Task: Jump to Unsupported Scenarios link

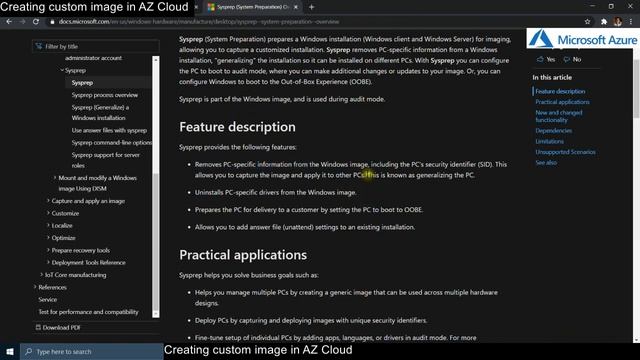Action: 565,152
